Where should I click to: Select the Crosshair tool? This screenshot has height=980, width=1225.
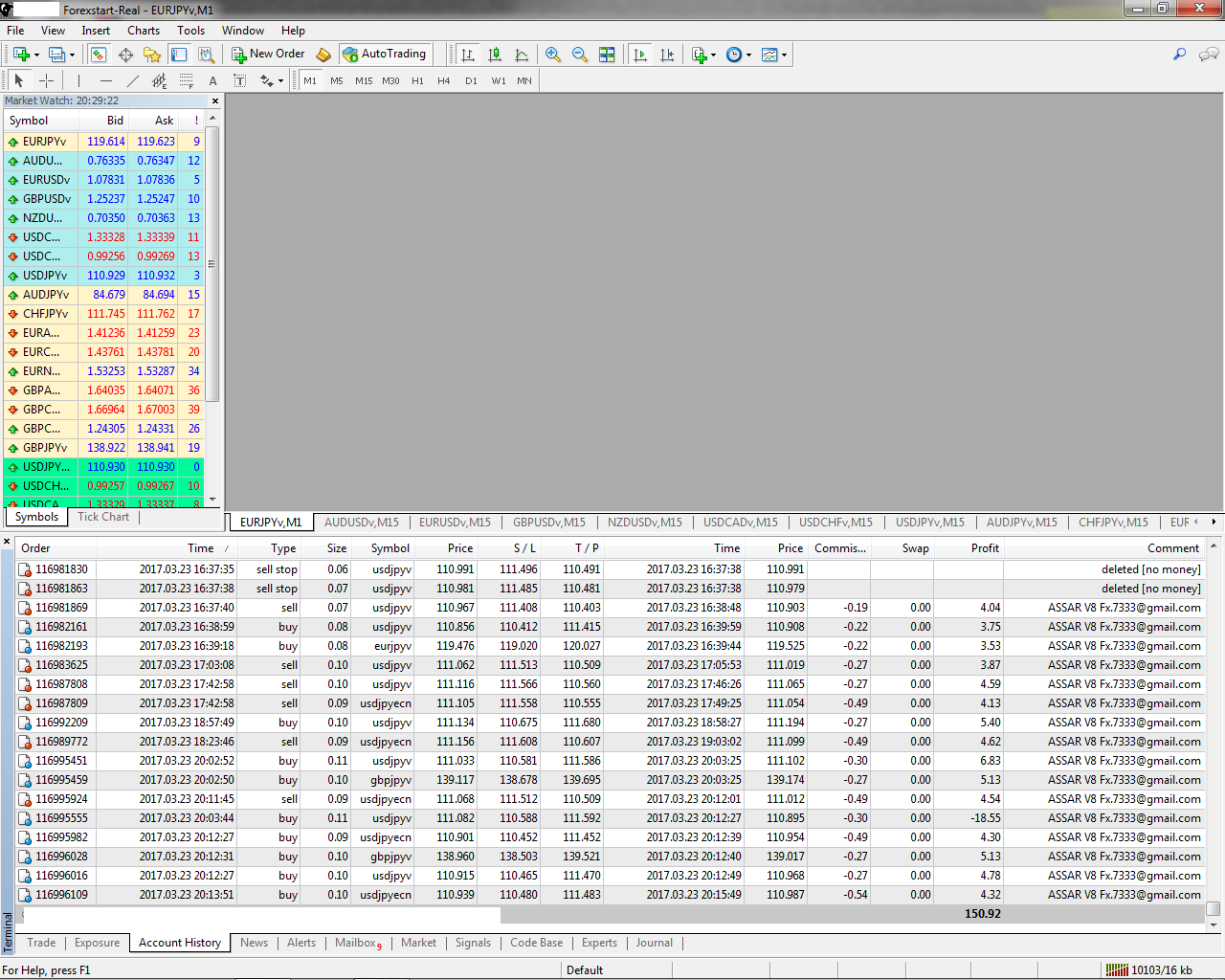point(46,81)
